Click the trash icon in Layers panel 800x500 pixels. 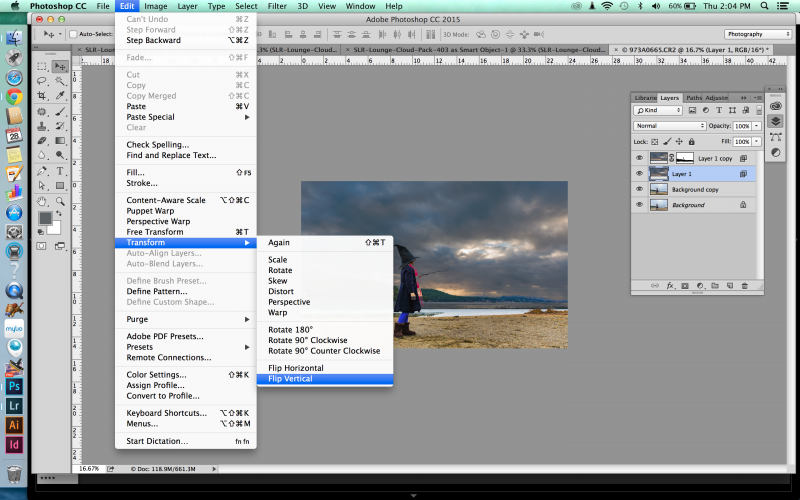744,286
